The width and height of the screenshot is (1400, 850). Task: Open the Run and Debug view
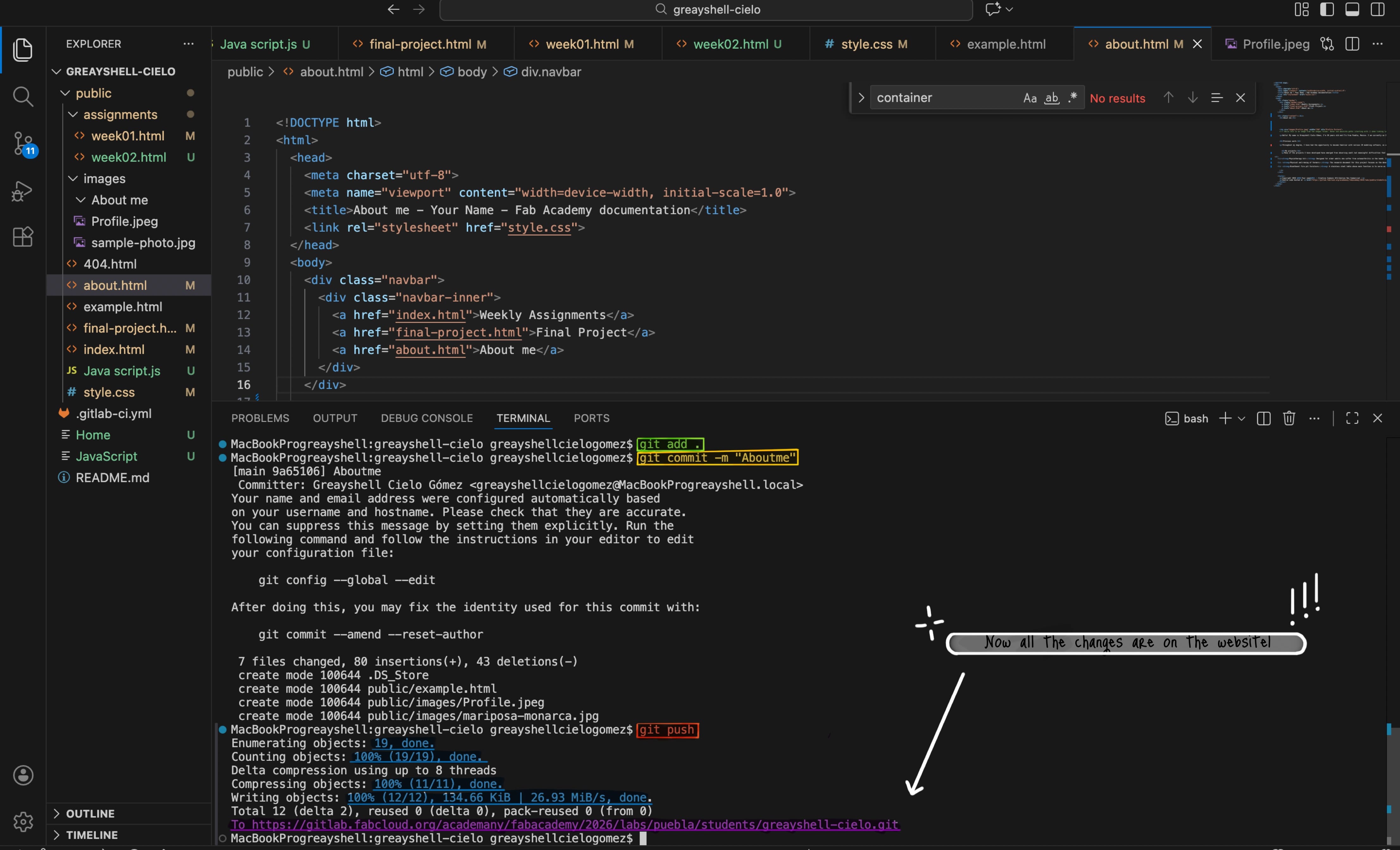click(x=23, y=191)
